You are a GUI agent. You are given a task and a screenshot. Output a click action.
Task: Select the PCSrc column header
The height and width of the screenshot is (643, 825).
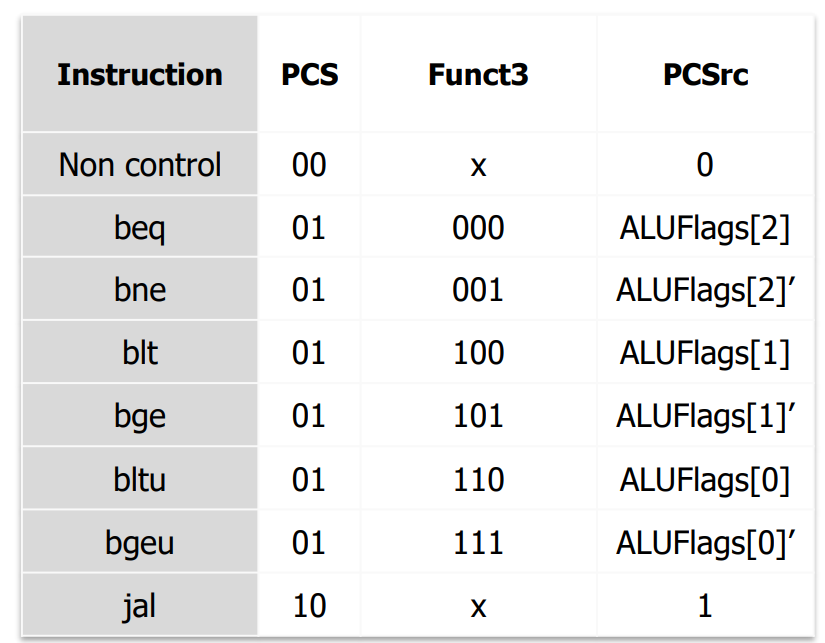point(705,75)
